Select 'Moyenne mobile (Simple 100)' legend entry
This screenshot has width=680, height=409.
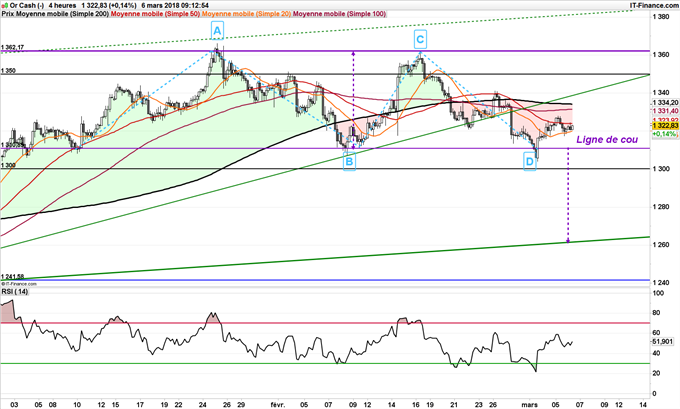coord(340,14)
